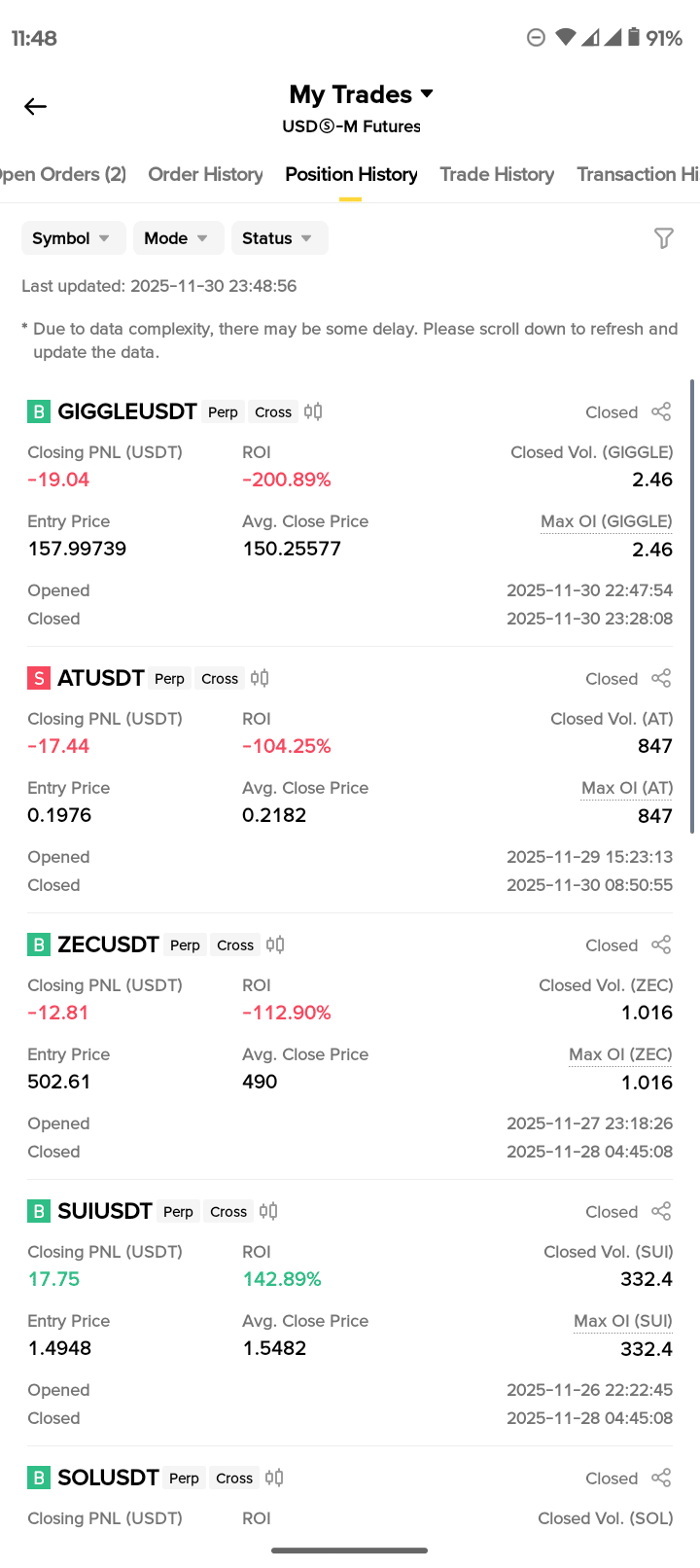The image size is (700, 1568).
Task: Open the filter funnel icon
Action: click(x=663, y=238)
